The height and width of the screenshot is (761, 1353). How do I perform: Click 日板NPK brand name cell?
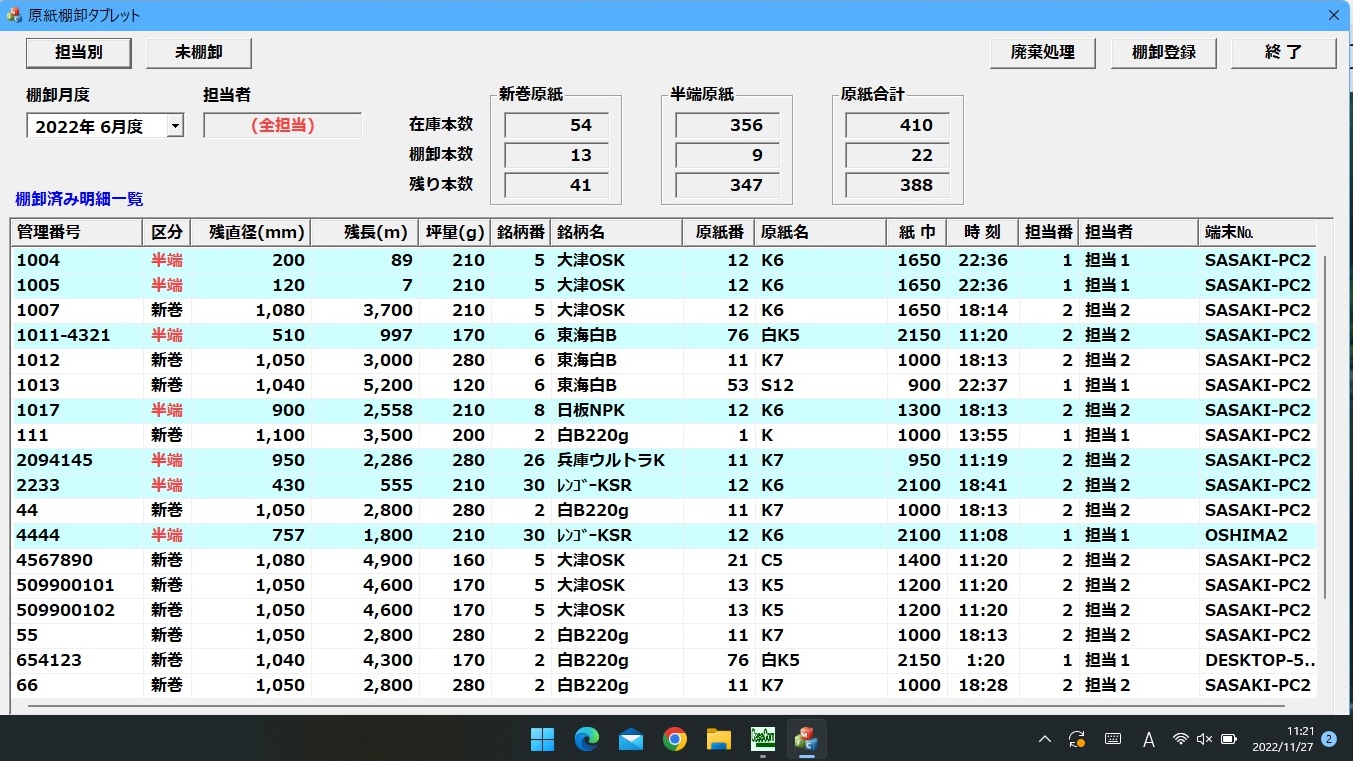616,410
